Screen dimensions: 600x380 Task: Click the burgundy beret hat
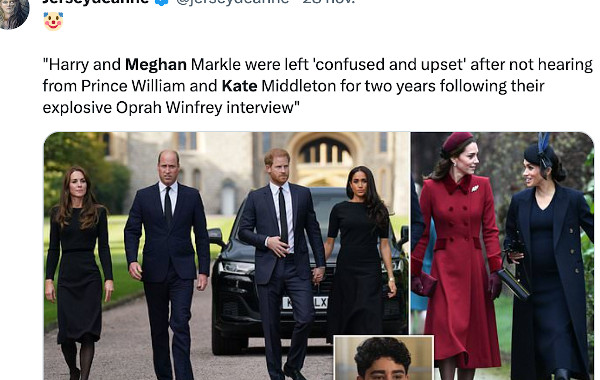[457, 142]
